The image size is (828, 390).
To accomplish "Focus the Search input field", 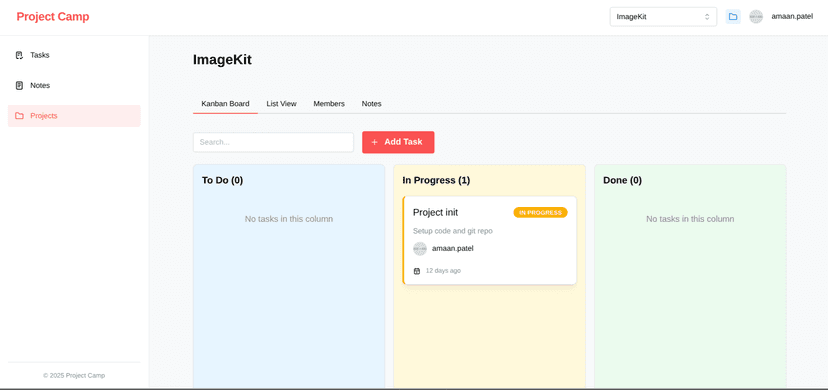I will (x=274, y=142).
